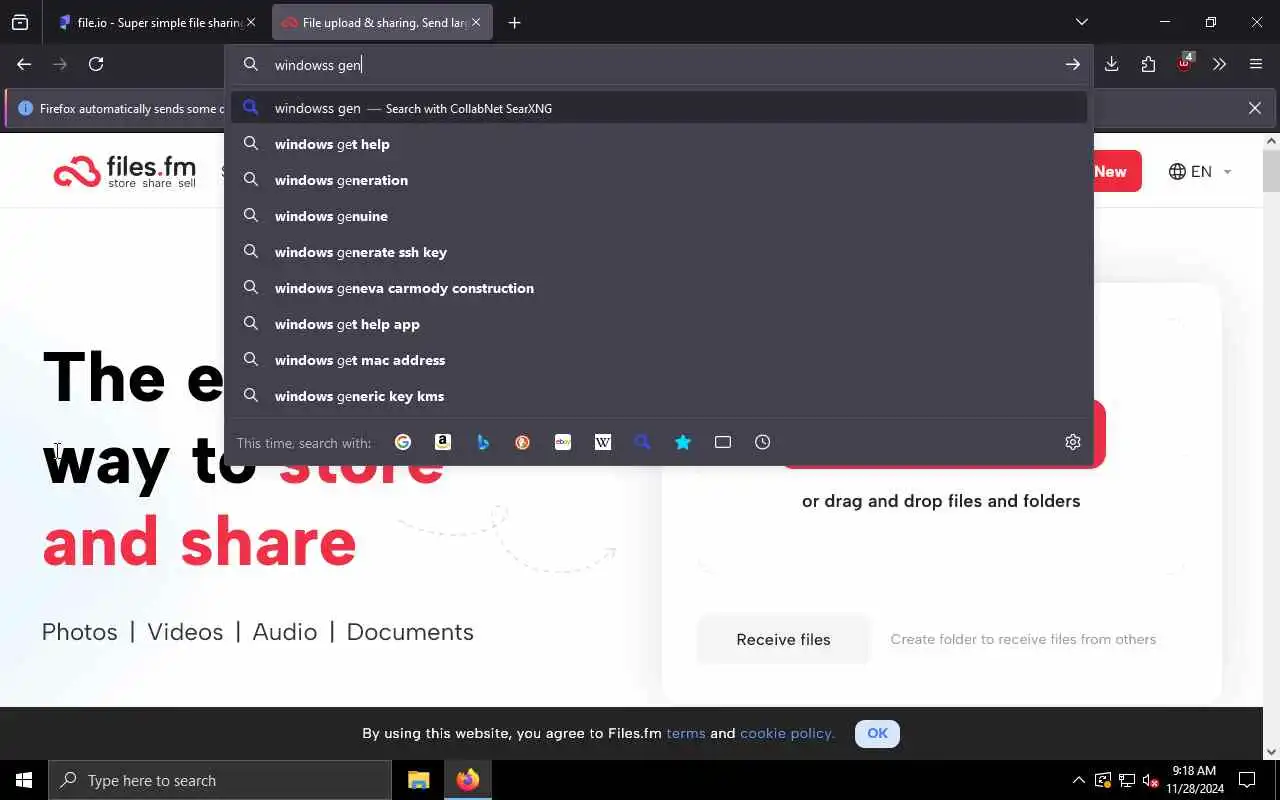The image size is (1280, 800).
Task: Search with Amazon one-off engine icon
Action: coord(443,442)
